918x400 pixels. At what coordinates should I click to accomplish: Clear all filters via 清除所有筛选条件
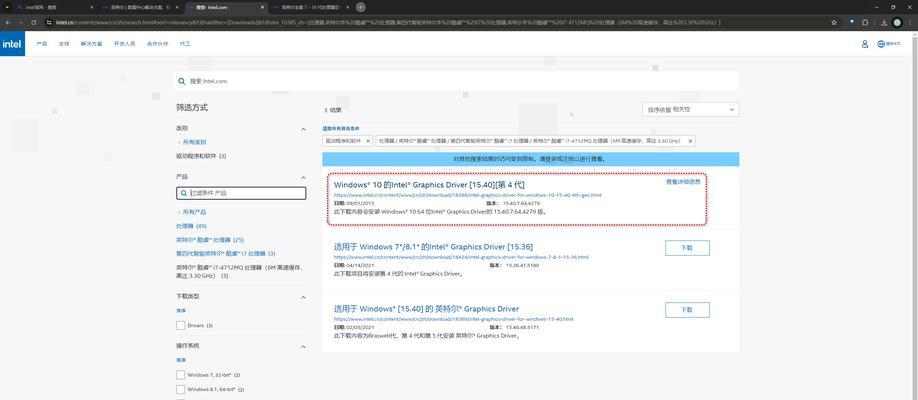click(341, 128)
